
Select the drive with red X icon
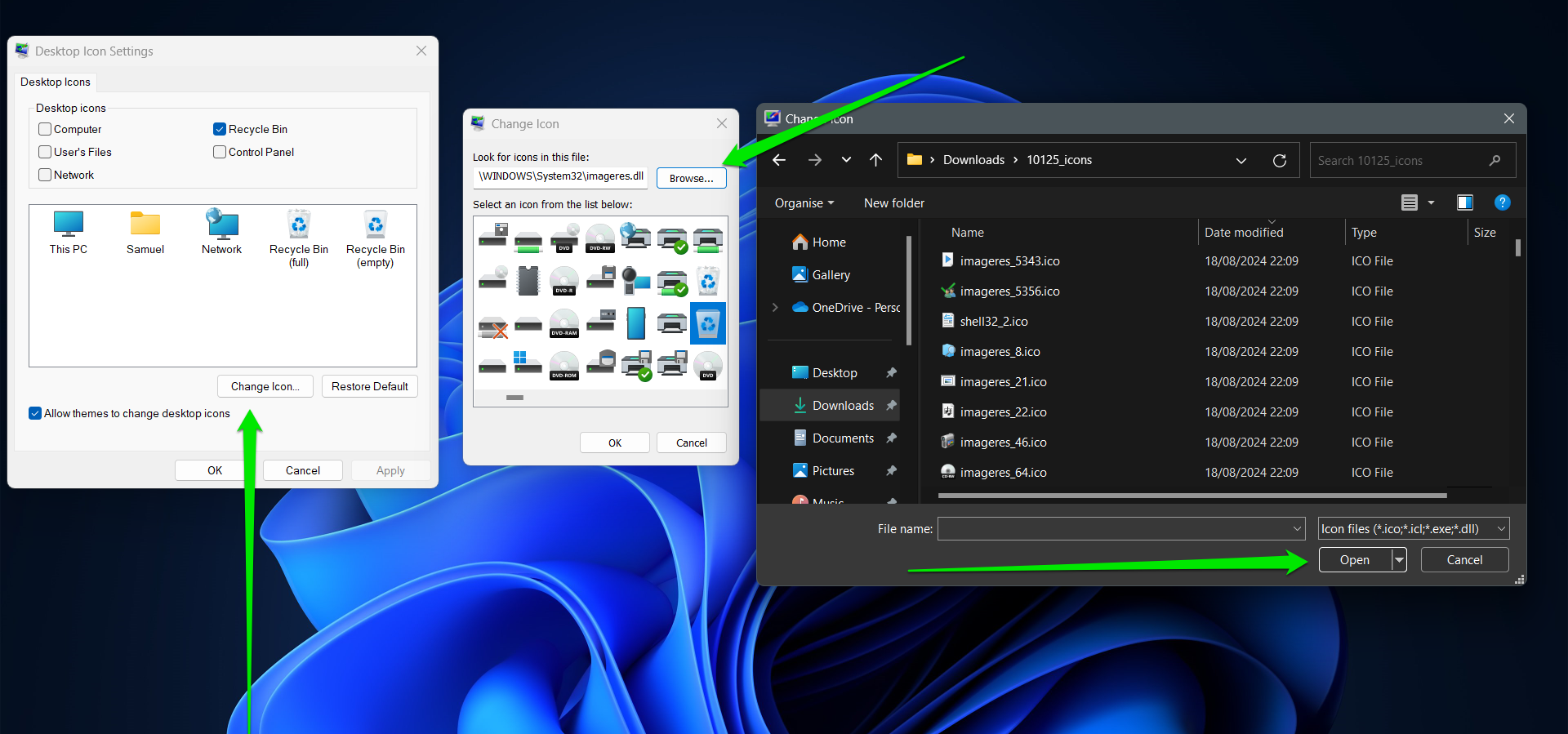pyautogui.click(x=492, y=326)
